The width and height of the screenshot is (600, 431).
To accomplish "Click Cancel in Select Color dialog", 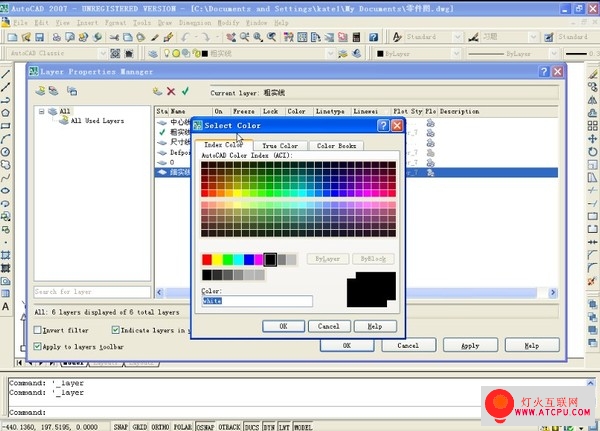I will coord(329,326).
